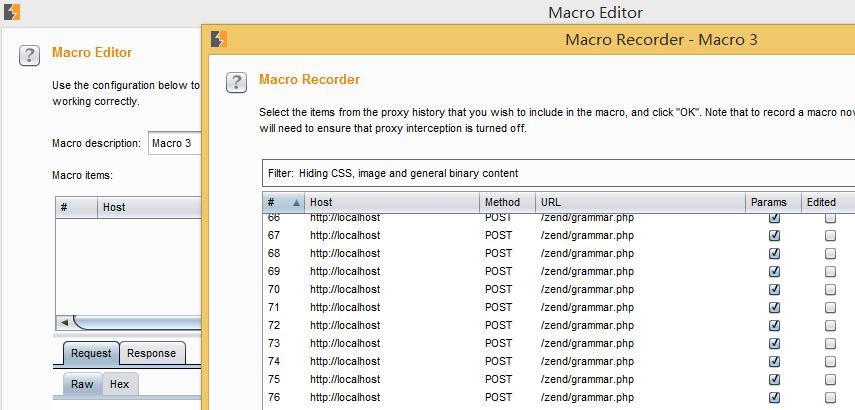Toggle Params checkbox for request 67
The image size is (855, 410).
[774, 236]
